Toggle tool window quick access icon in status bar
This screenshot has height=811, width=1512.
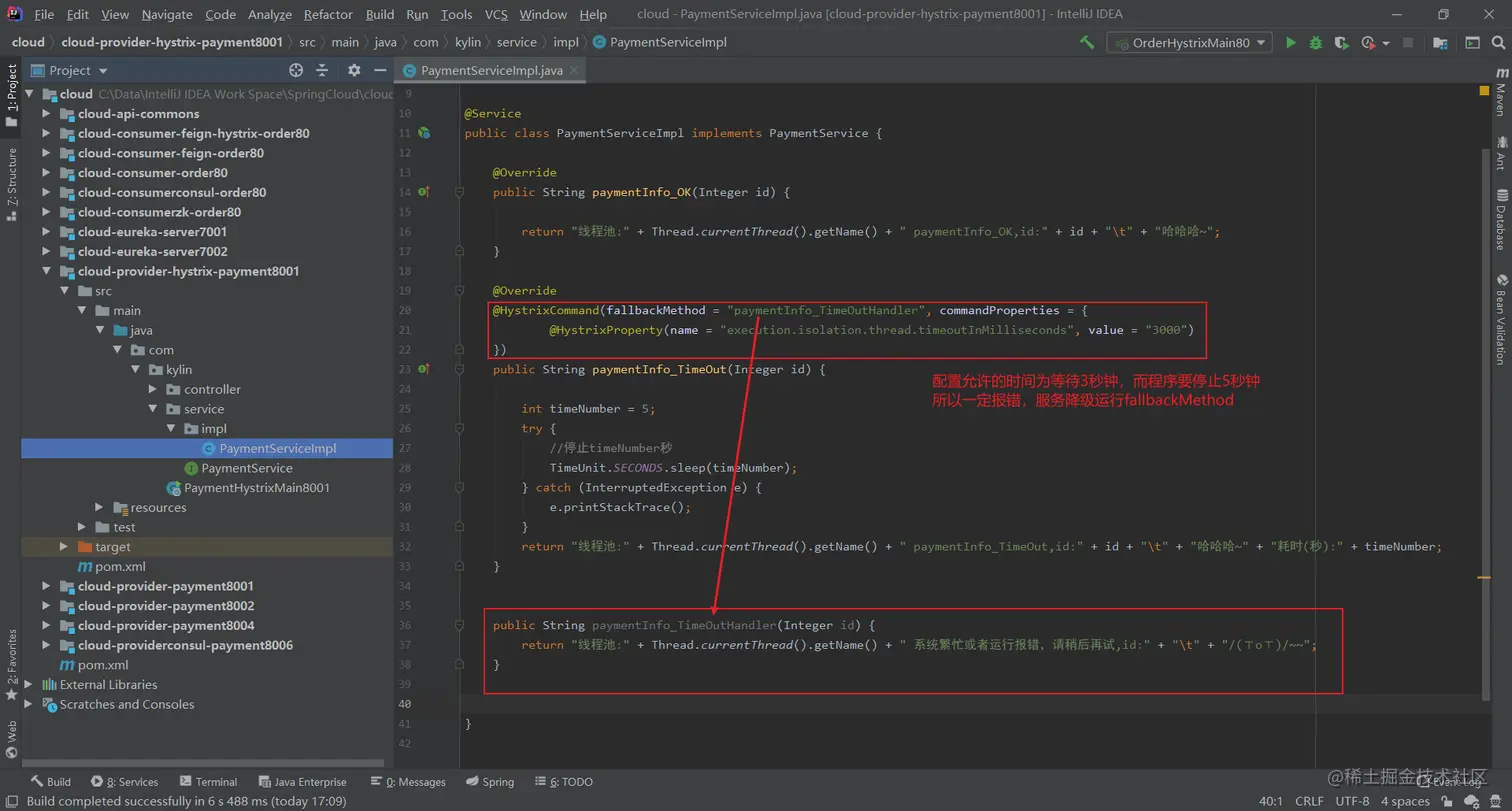(10, 801)
